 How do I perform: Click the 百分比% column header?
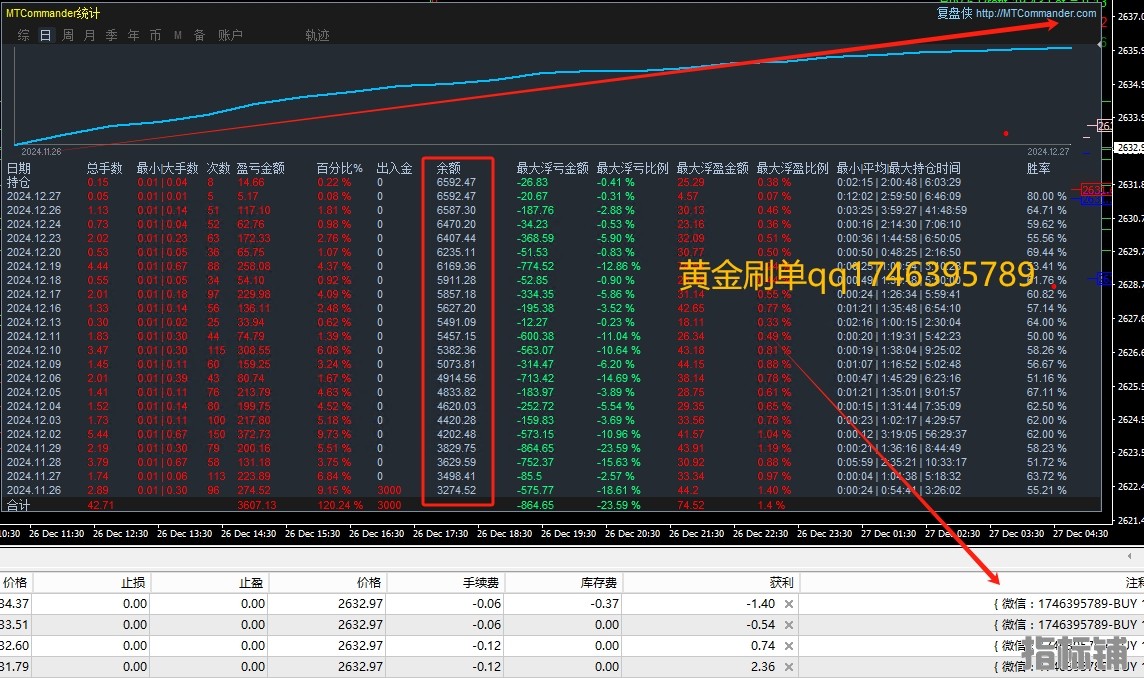(x=339, y=169)
